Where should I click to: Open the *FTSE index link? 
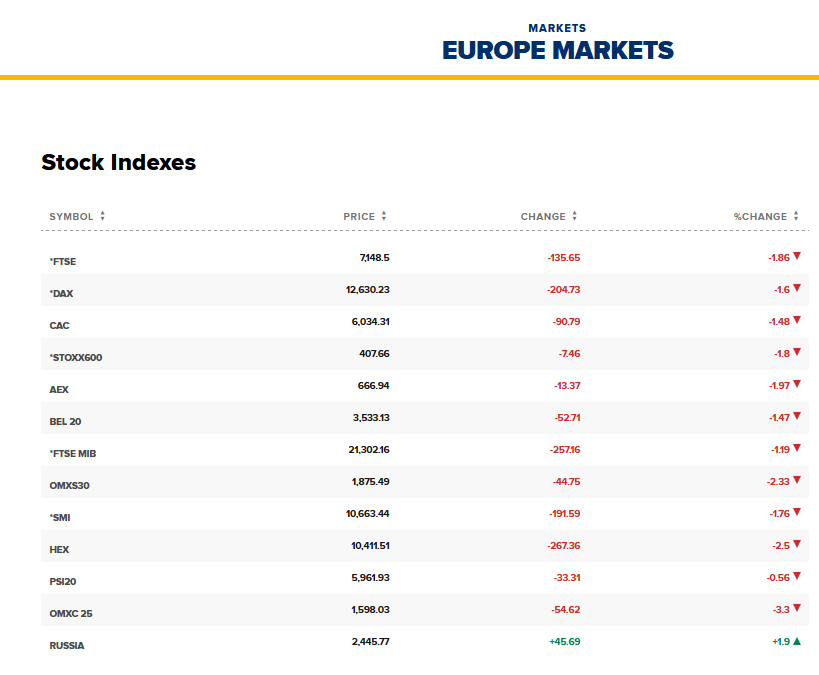click(63, 262)
